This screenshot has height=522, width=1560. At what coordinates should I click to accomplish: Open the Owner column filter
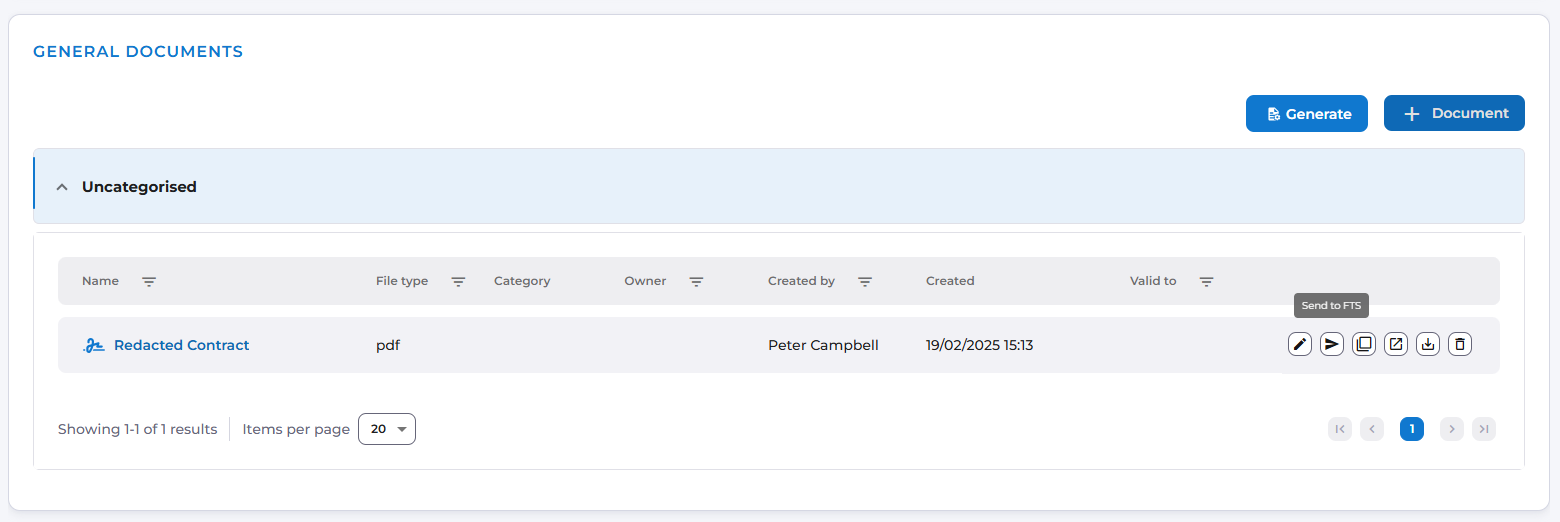click(696, 282)
